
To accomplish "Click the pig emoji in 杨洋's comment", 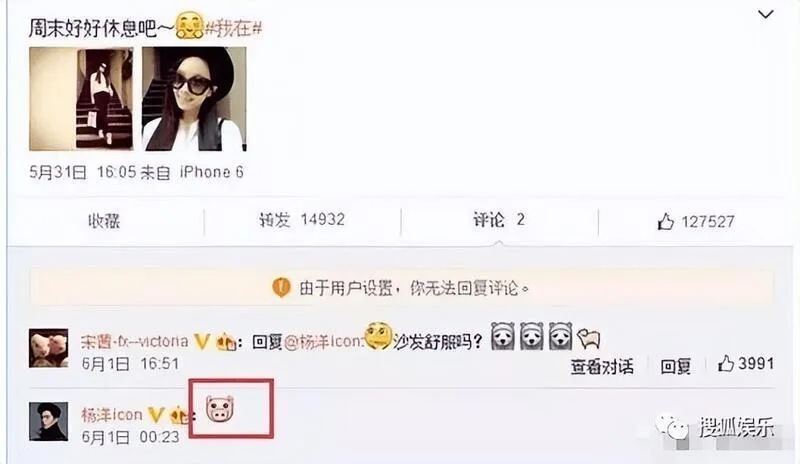I will click(x=220, y=409).
